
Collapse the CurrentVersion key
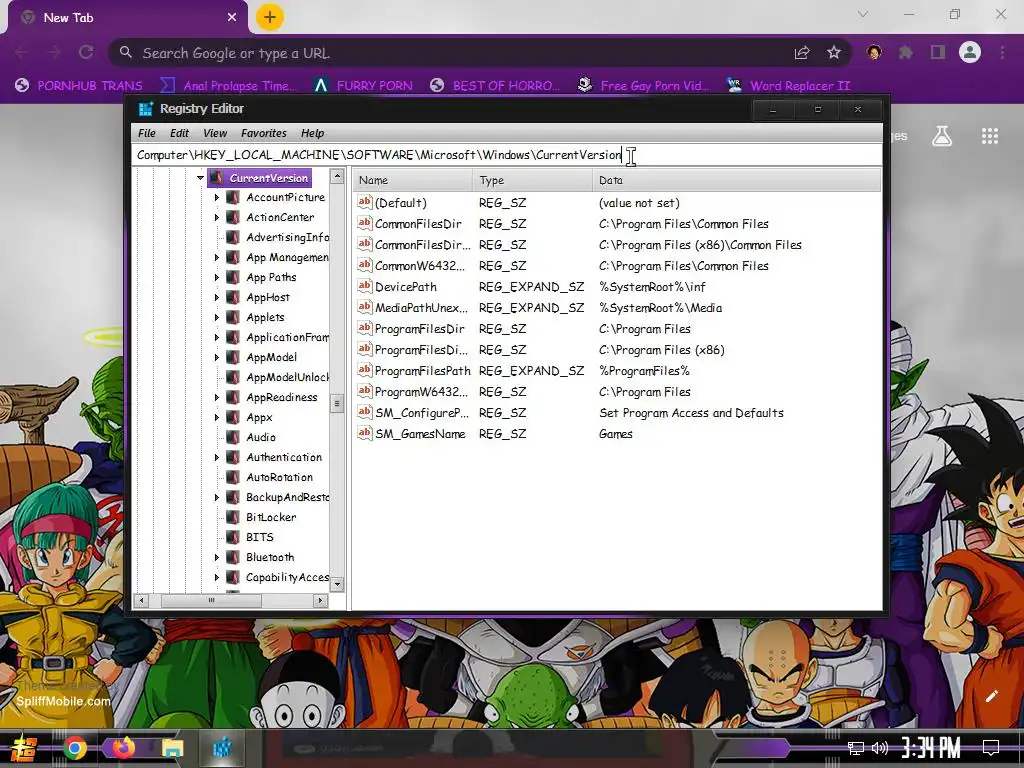200,178
